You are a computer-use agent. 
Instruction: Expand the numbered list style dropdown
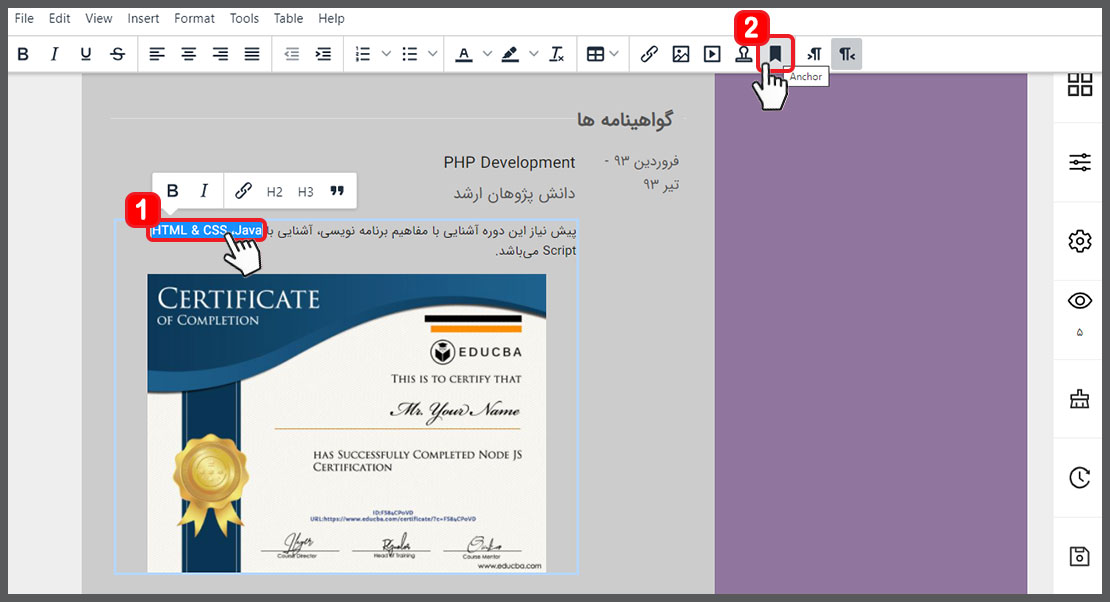386,54
